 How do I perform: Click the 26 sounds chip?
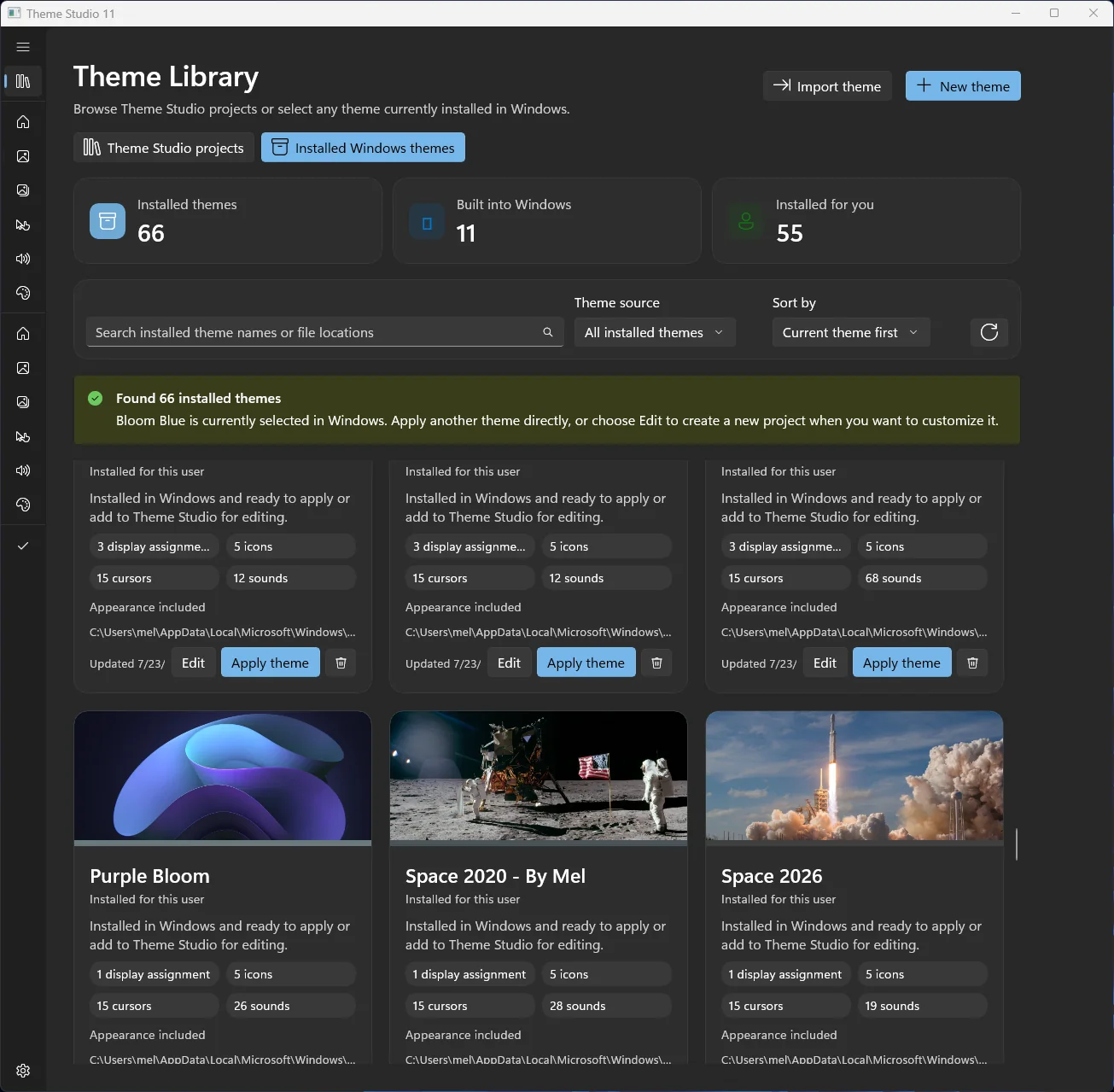290,1006
